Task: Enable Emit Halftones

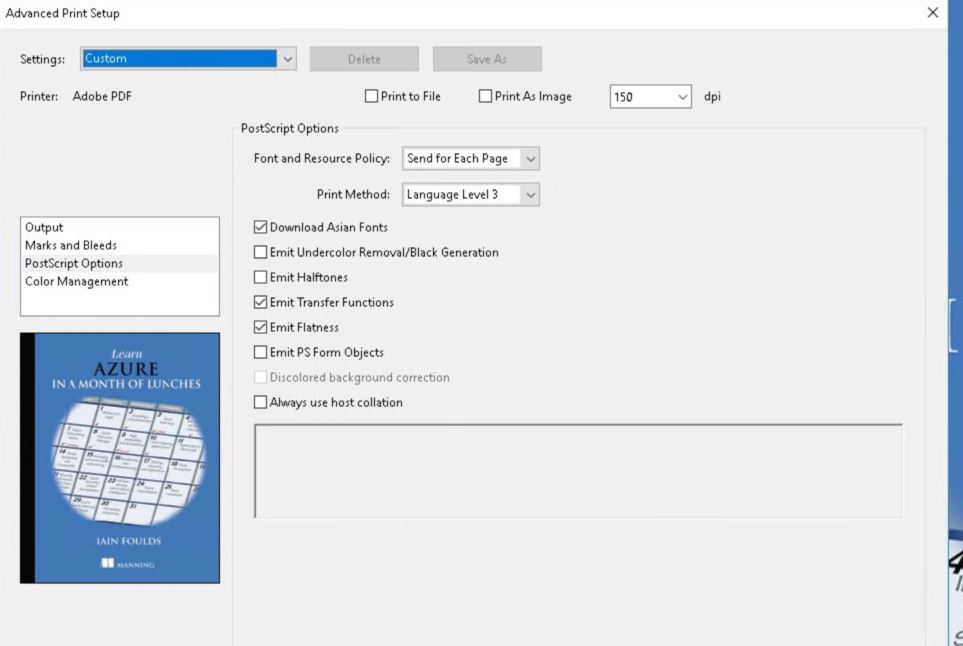Action: (x=260, y=277)
